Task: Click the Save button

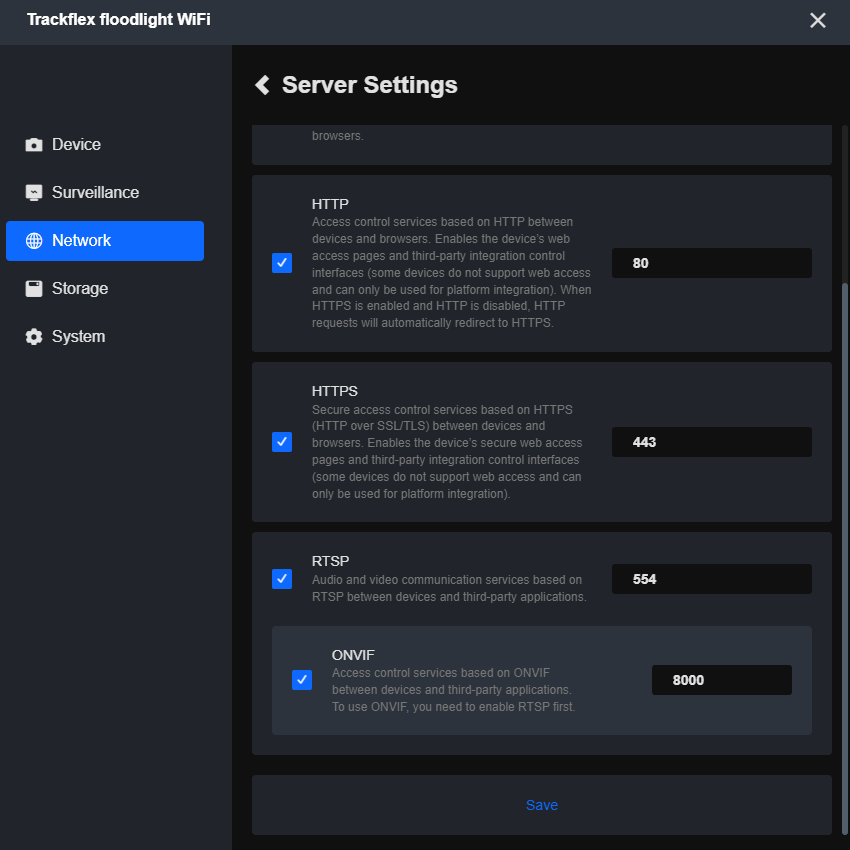Action: [542, 805]
